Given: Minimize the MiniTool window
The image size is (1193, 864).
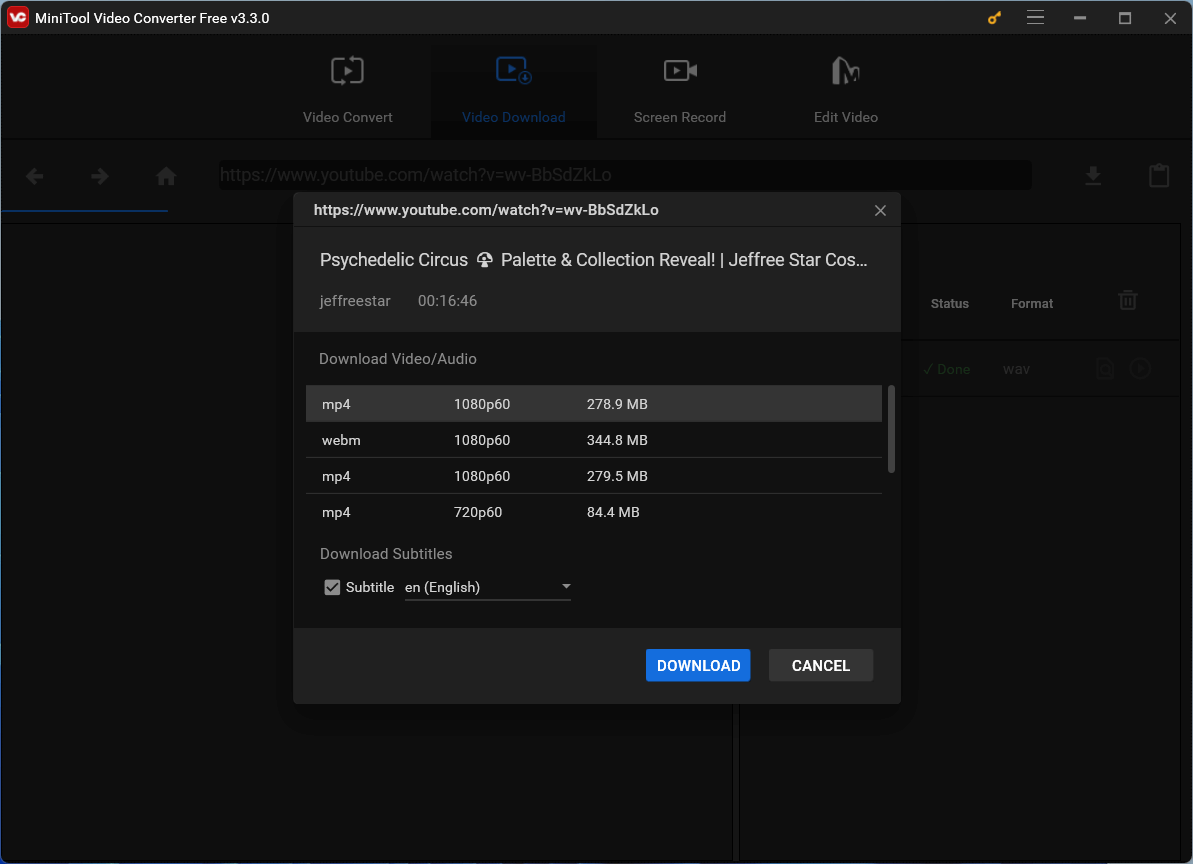Looking at the screenshot, I should coord(1080,18).
